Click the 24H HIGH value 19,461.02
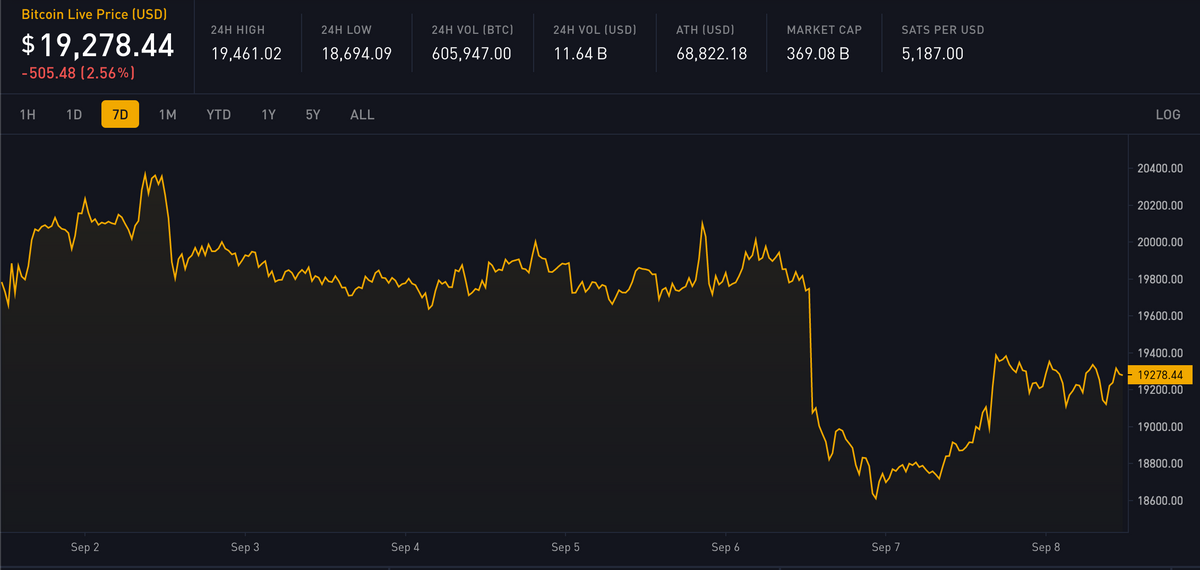The height and width of the screenshot is (570, 1200). tap(246, 54)
